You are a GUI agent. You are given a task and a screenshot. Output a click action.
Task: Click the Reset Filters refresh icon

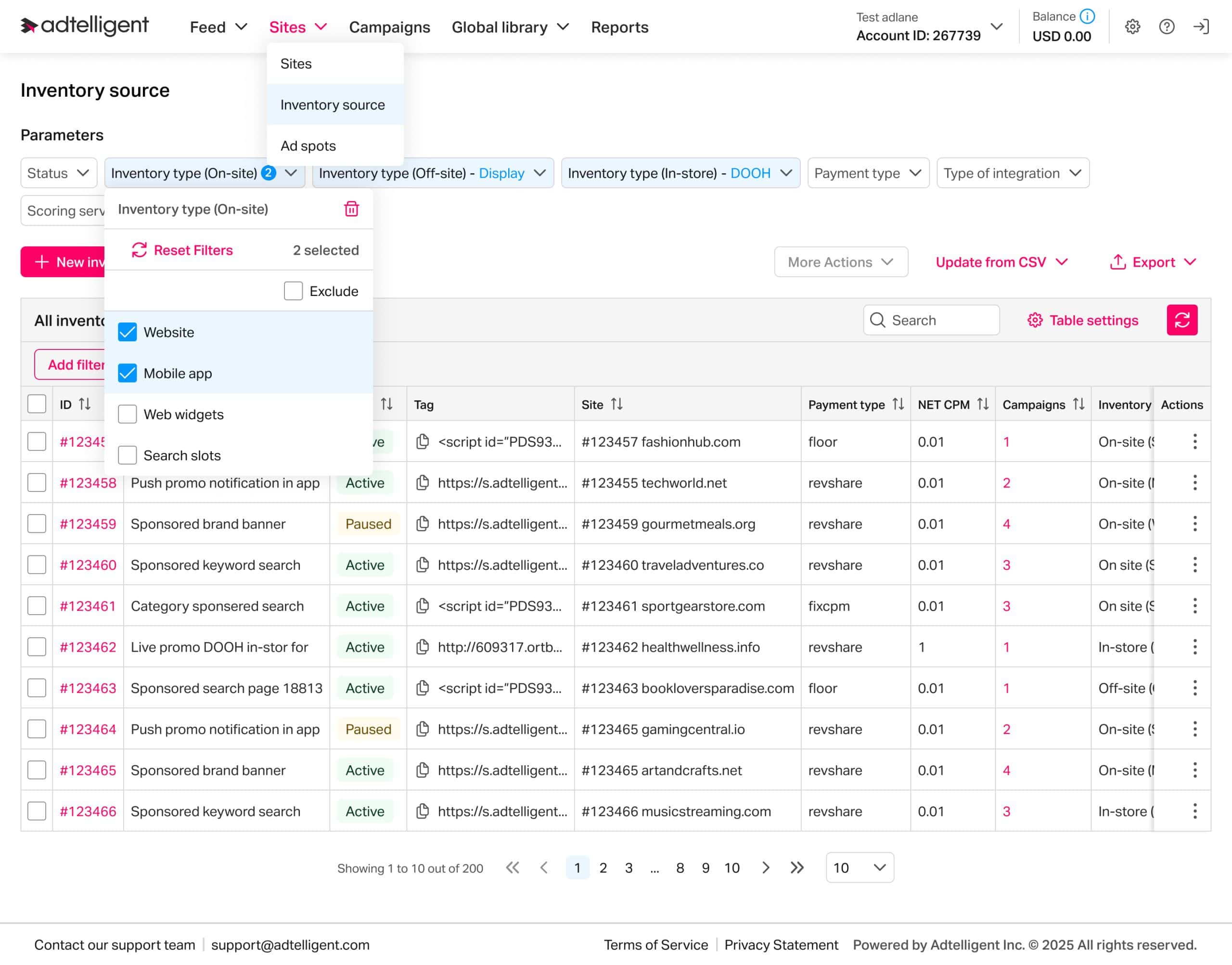point(139,250)
